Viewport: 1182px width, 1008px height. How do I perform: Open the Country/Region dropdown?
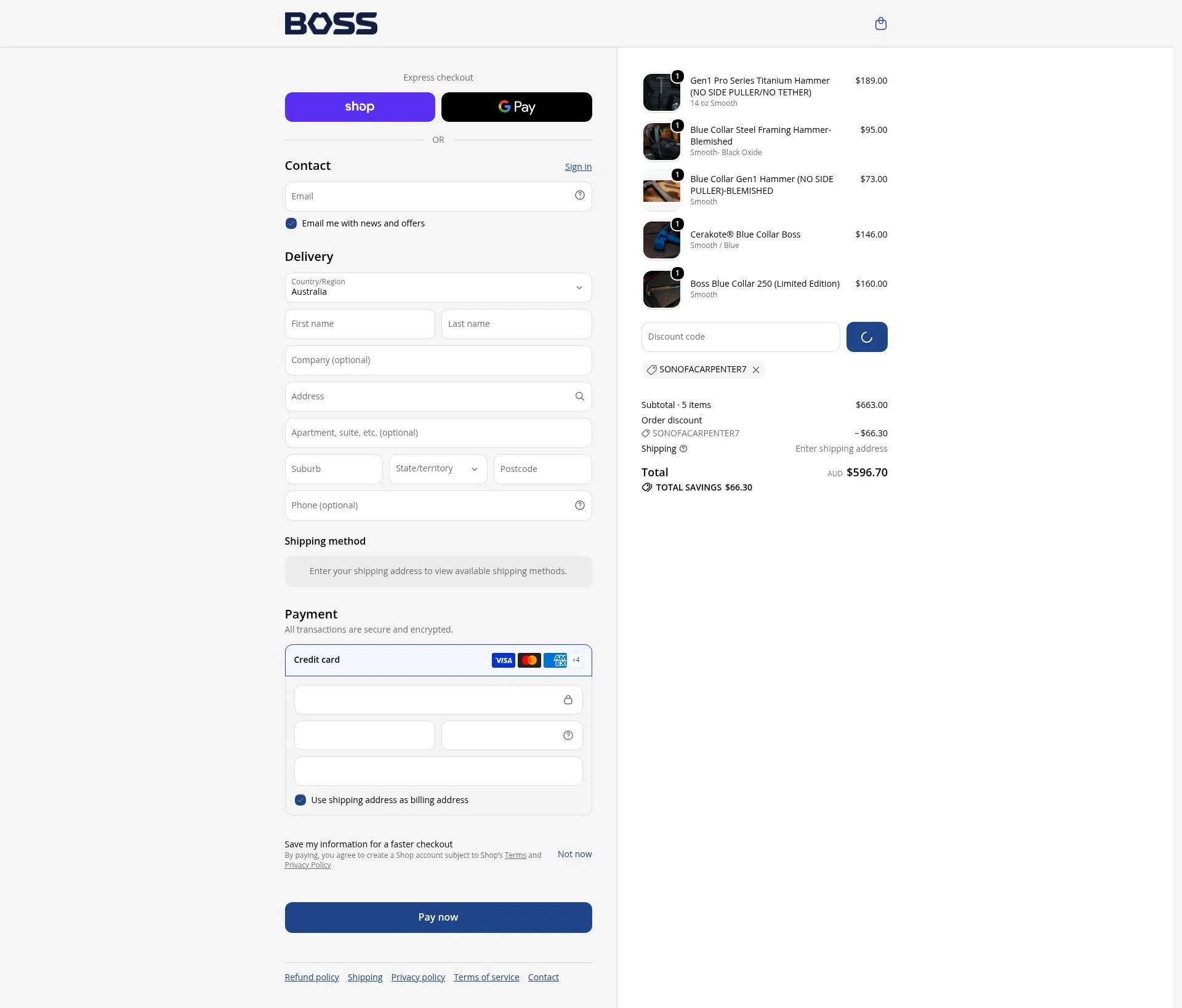coord(438,287)
